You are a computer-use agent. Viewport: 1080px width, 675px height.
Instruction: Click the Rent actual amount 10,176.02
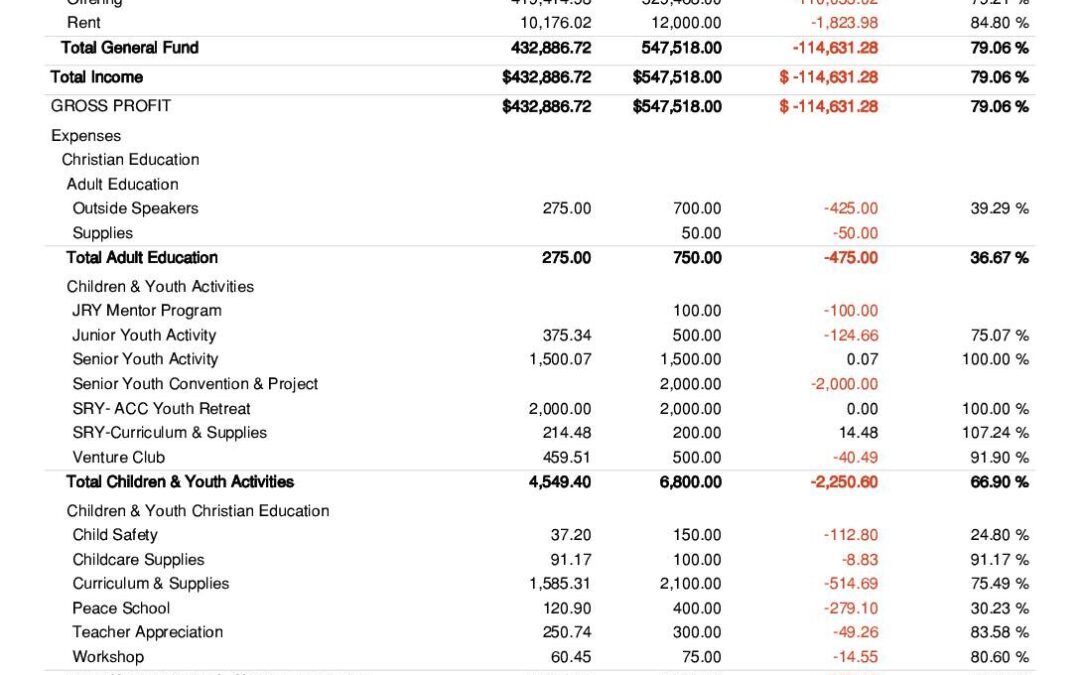point(556,23)
